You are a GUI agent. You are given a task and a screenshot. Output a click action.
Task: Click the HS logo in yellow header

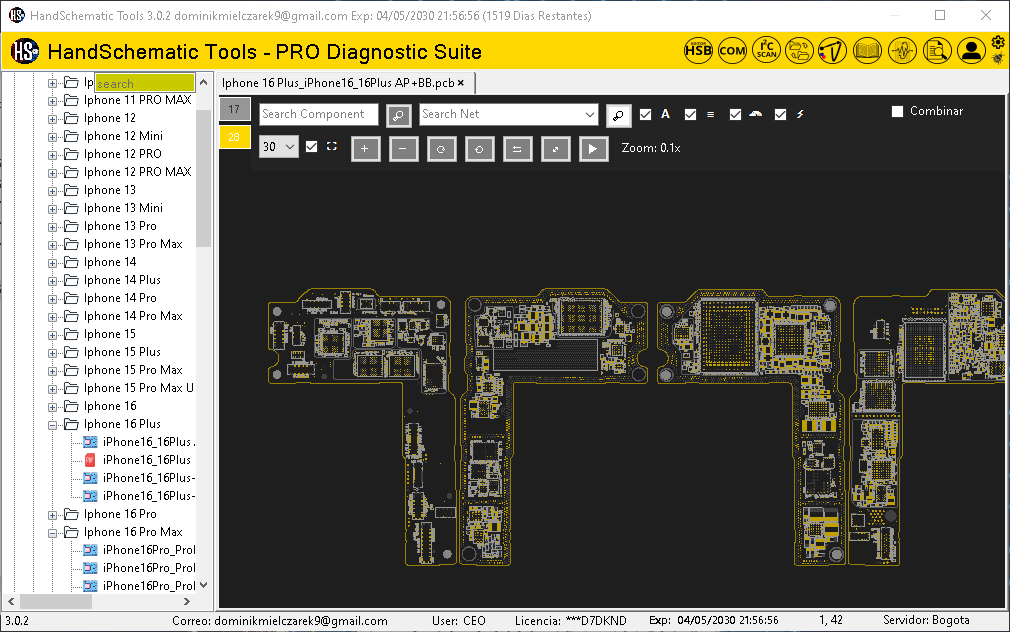[25, 51]
